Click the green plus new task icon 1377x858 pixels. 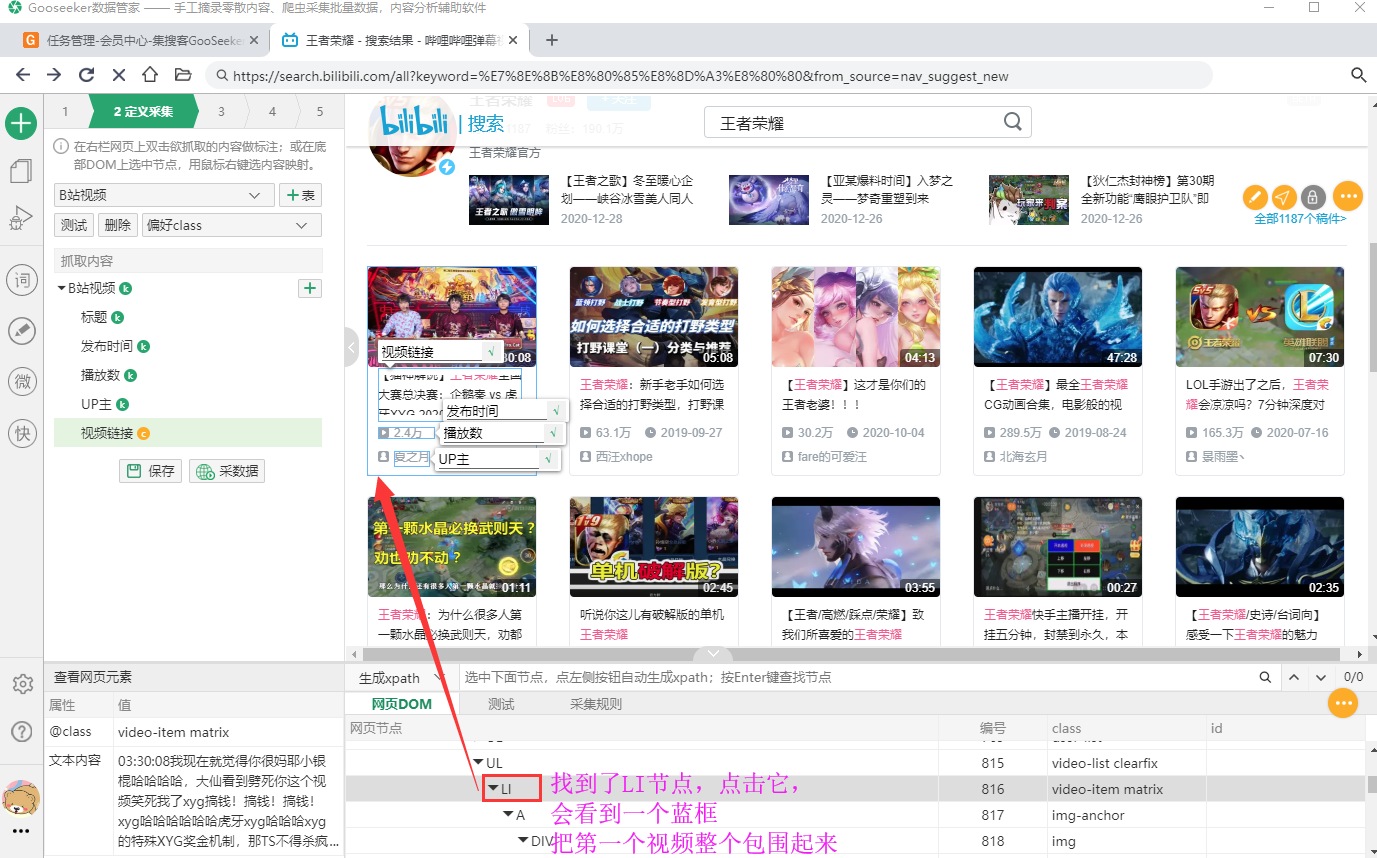(x=21, y=124)
